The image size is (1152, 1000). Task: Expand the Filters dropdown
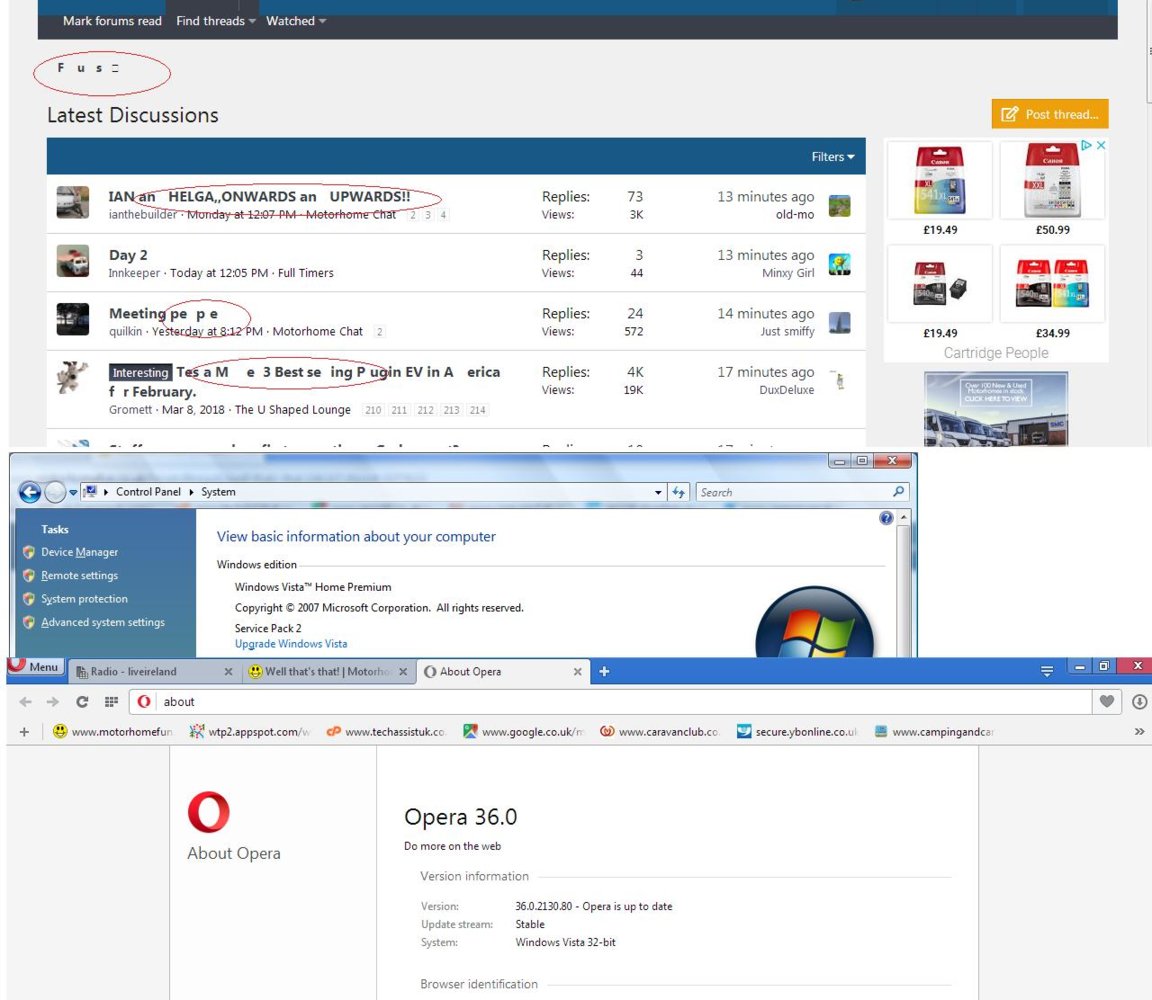coord(833,157)
